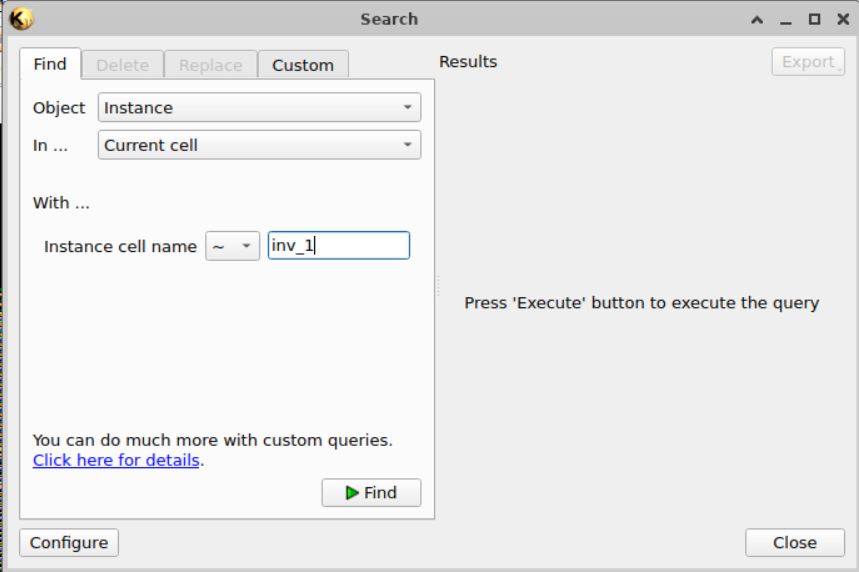859x572 pixels.
Task: Minimize the Search dialog window
Action: click(786, 19)
